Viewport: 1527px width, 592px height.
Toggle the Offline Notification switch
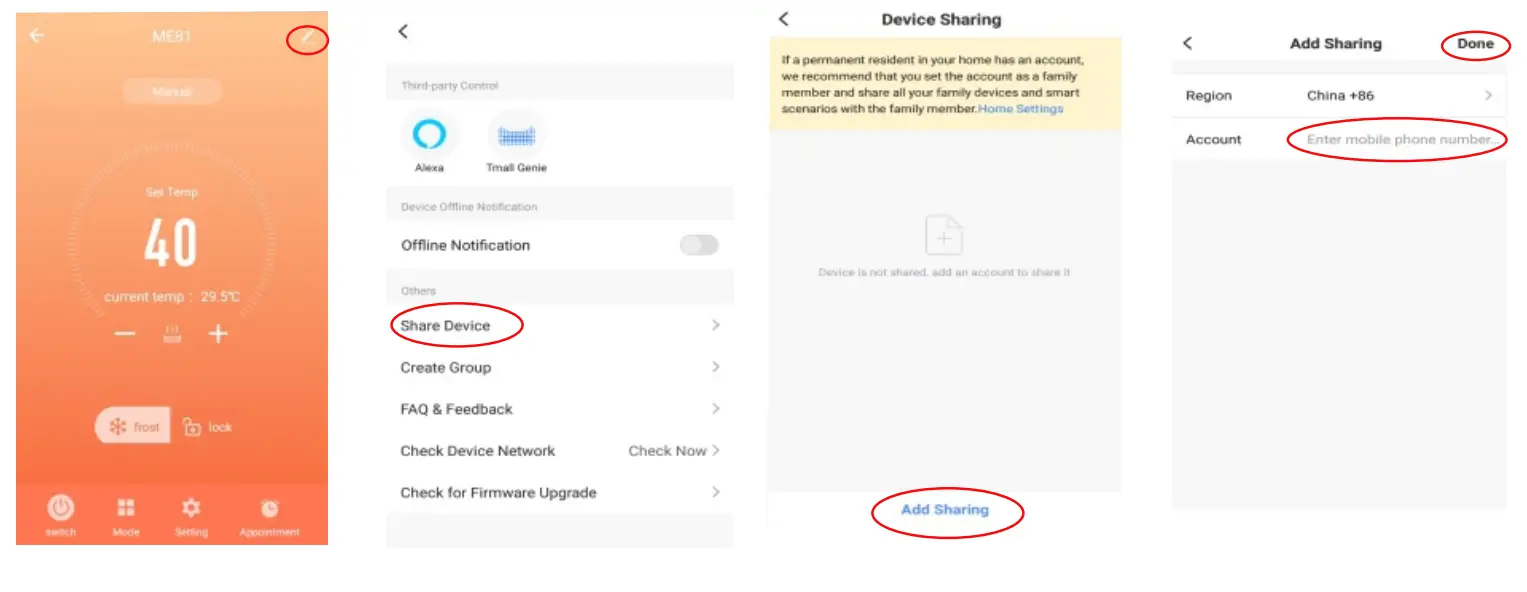699,245
